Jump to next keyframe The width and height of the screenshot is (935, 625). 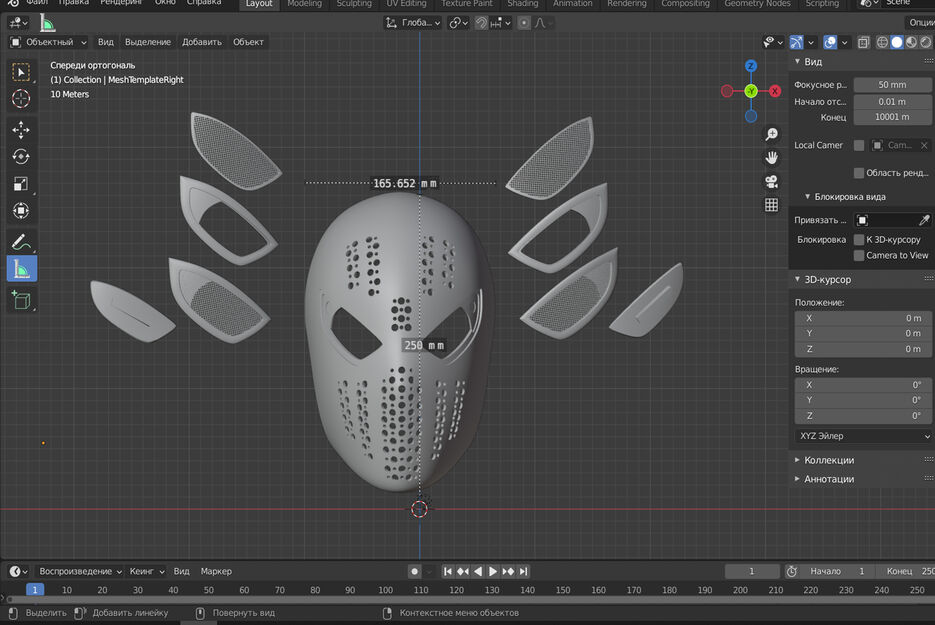tap(508, 571)
